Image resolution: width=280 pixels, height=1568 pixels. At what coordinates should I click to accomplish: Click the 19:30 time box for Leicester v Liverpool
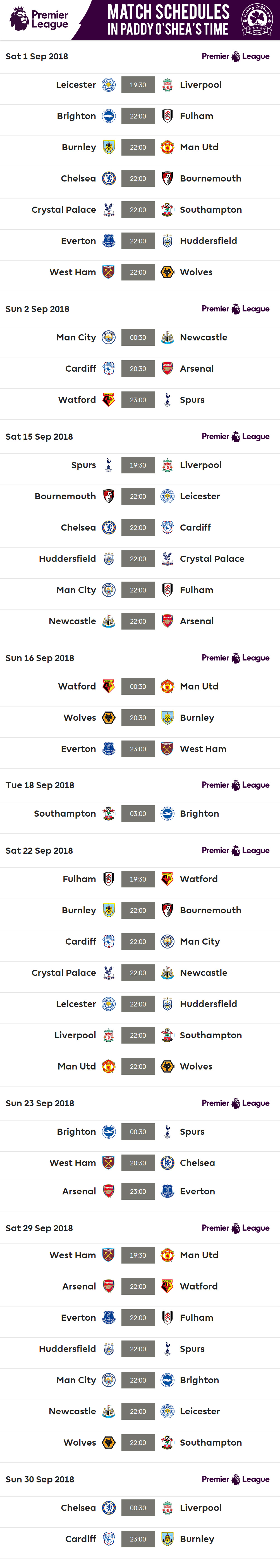tap(138, 85)
